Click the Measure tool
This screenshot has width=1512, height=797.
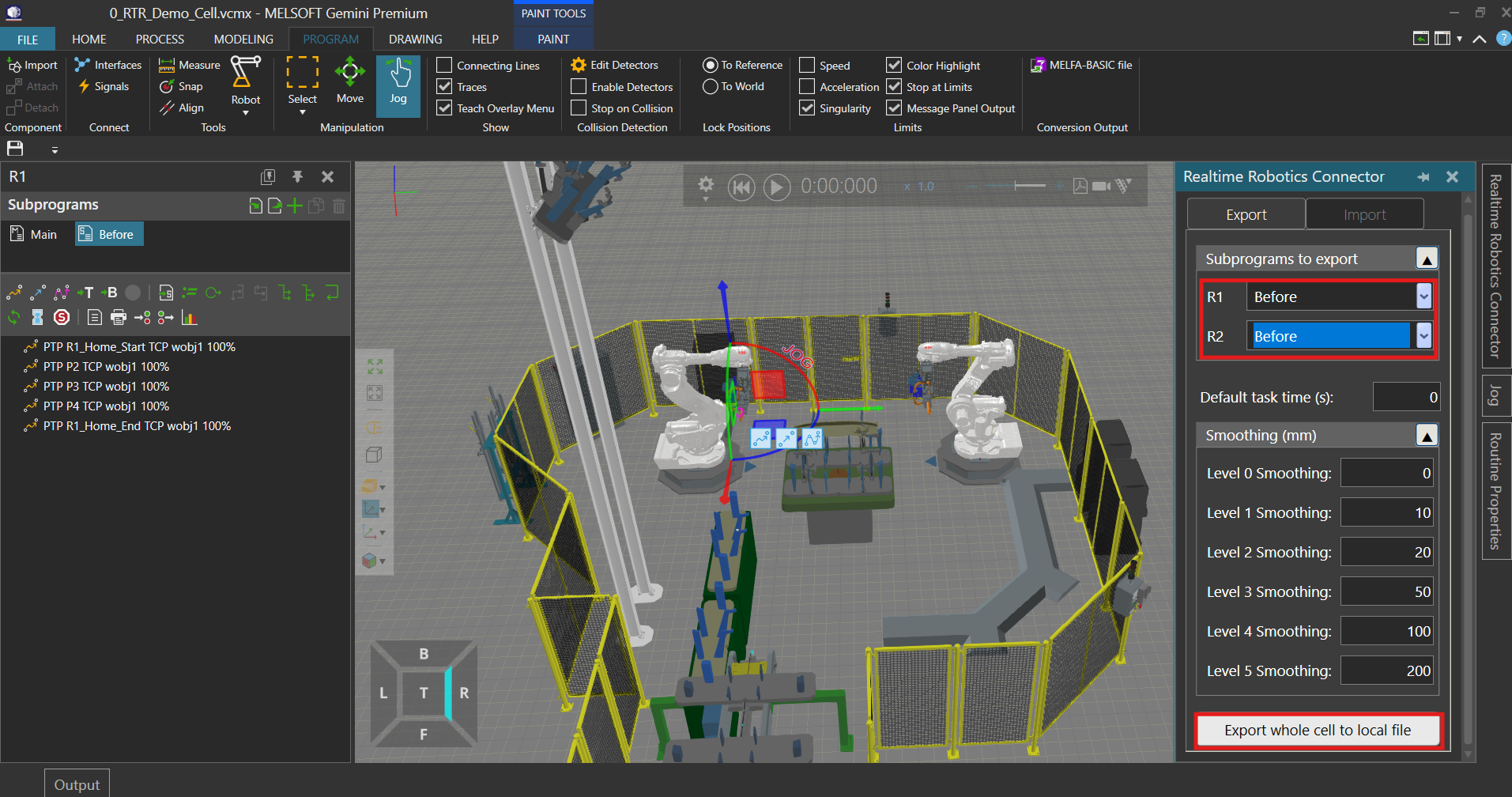190,65
